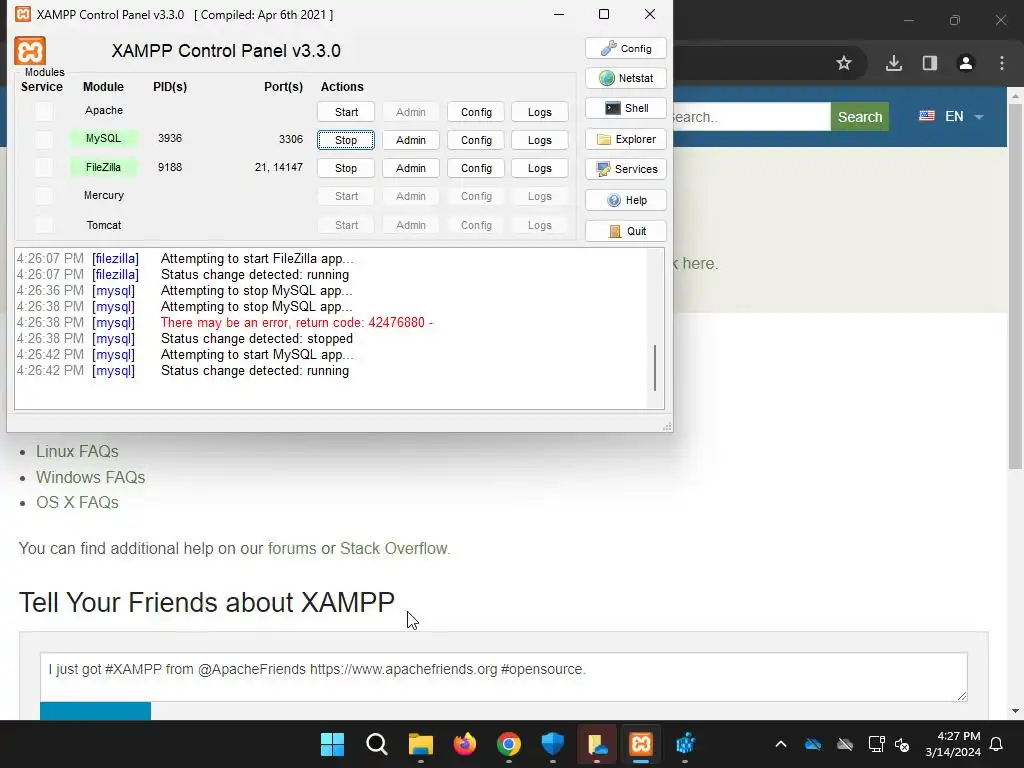
Task: Toggle FileZilla service checkbox
Action: point(44,167)
